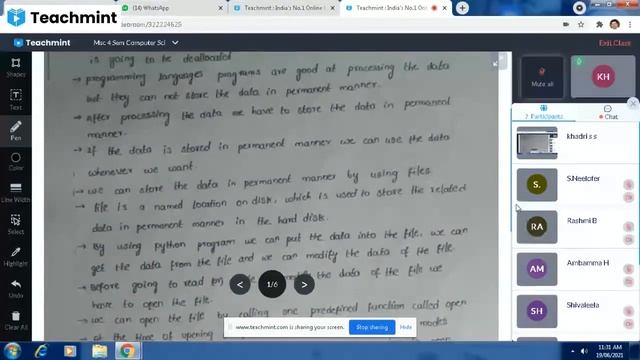Open Chrome extensions puzzle icon

coord(599,24)
